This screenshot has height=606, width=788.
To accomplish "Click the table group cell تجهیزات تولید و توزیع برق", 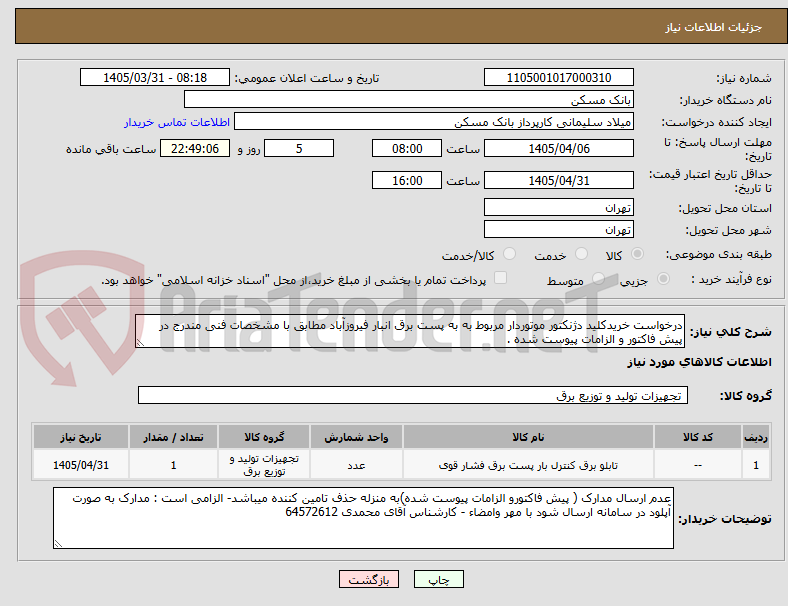I will click(264, 465).
